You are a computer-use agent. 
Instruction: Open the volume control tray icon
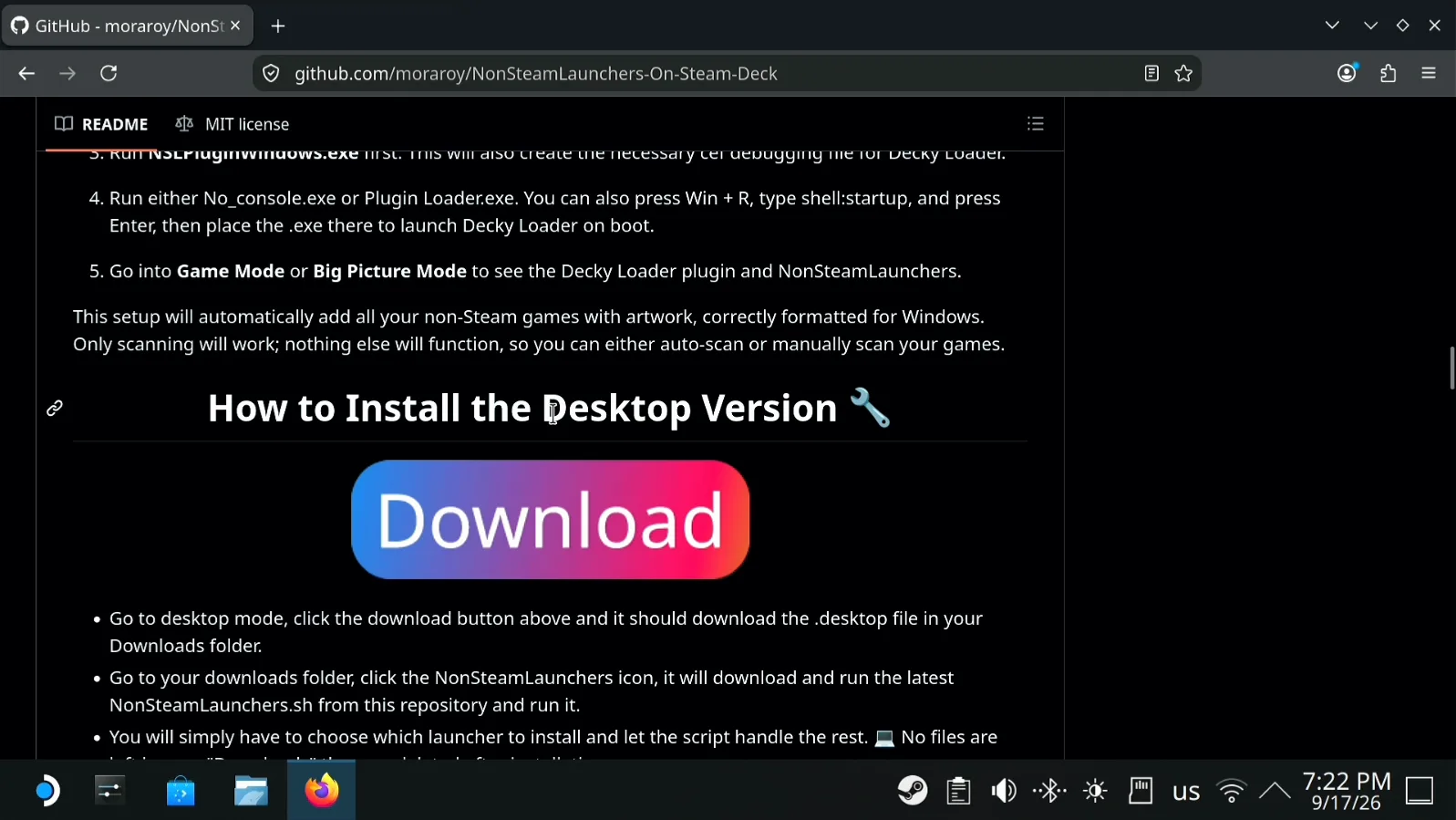click(x=1004, y=791)
